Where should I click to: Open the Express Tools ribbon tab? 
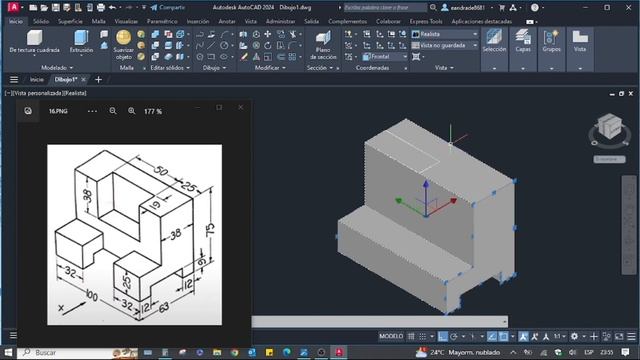pos(426,21)
